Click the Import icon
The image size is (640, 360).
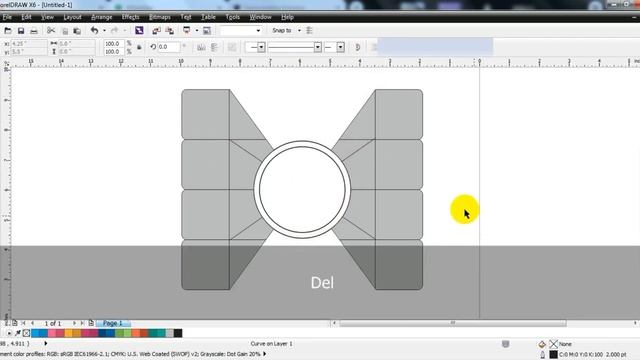tap(156, 31)
